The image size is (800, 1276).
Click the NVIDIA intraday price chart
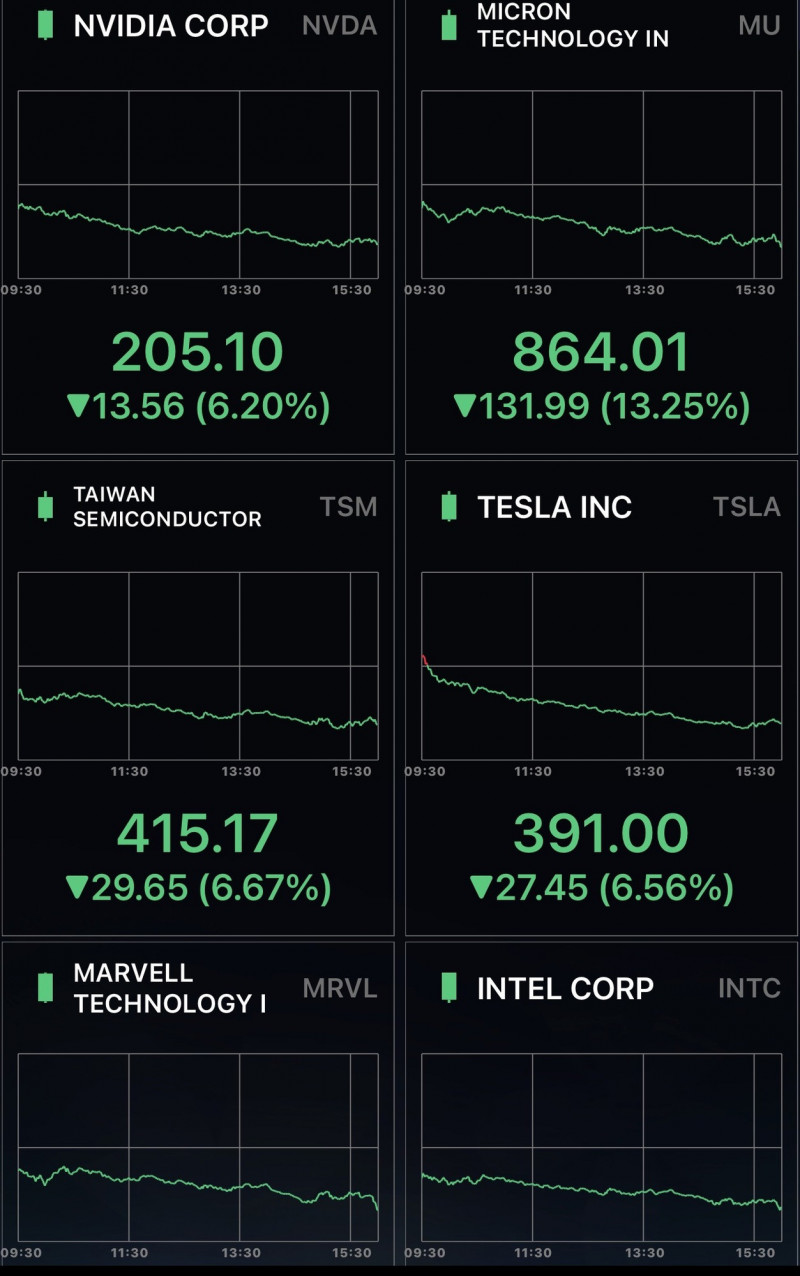(198, 185)
